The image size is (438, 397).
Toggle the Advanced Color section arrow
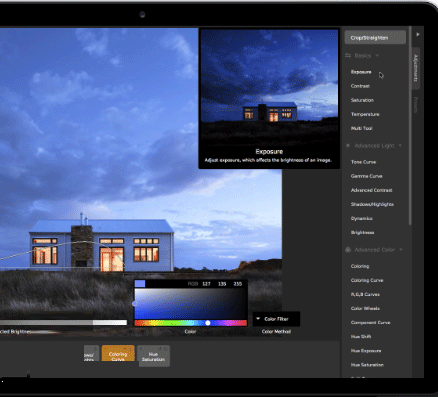tap(401, 250)
